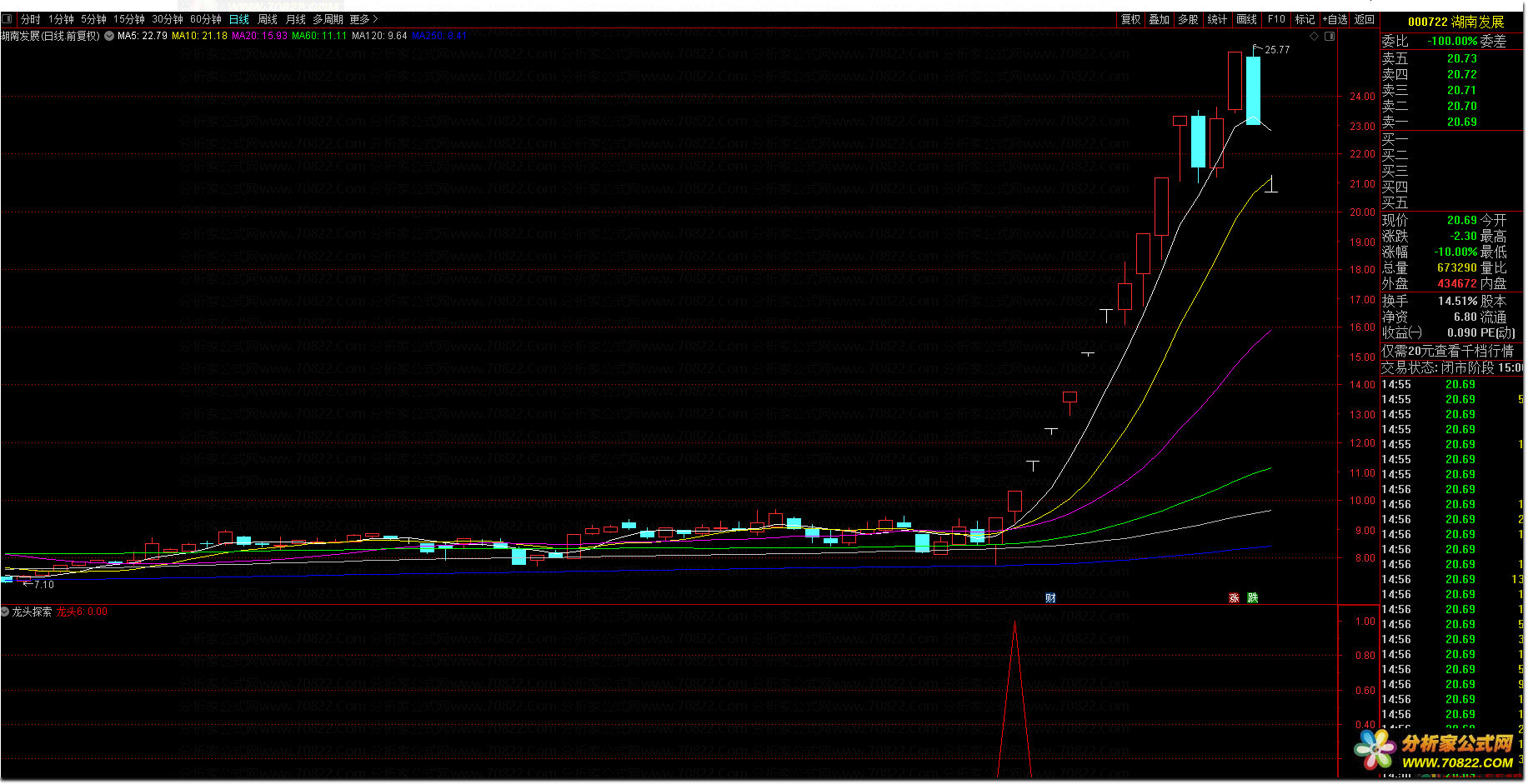
Task: Open the F10 company info button
Action: (x=1276, y=19)
